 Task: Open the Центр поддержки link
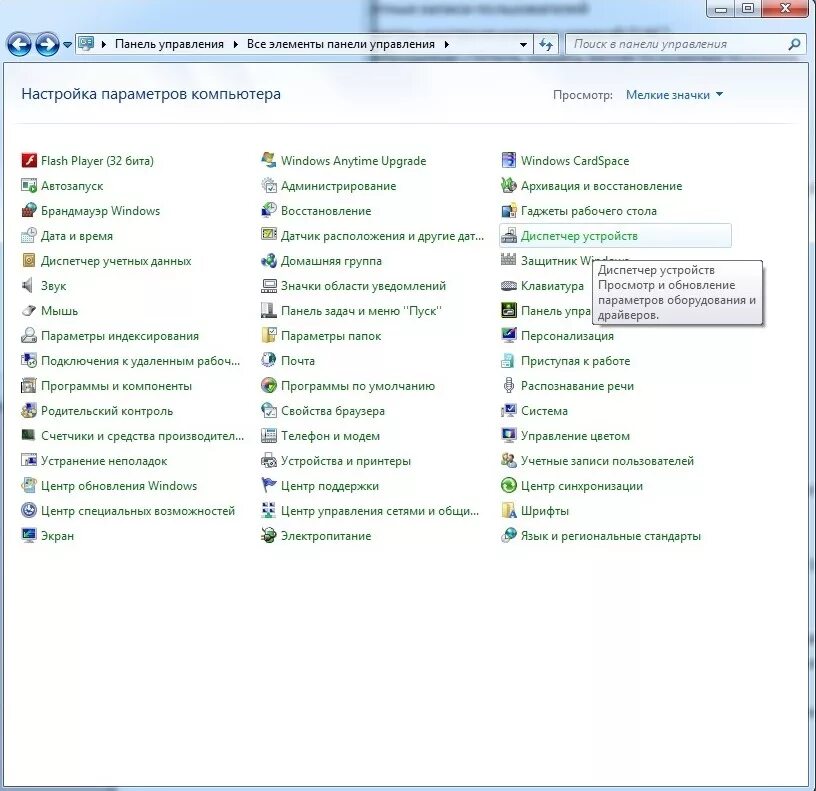click(x=330, y=486)
